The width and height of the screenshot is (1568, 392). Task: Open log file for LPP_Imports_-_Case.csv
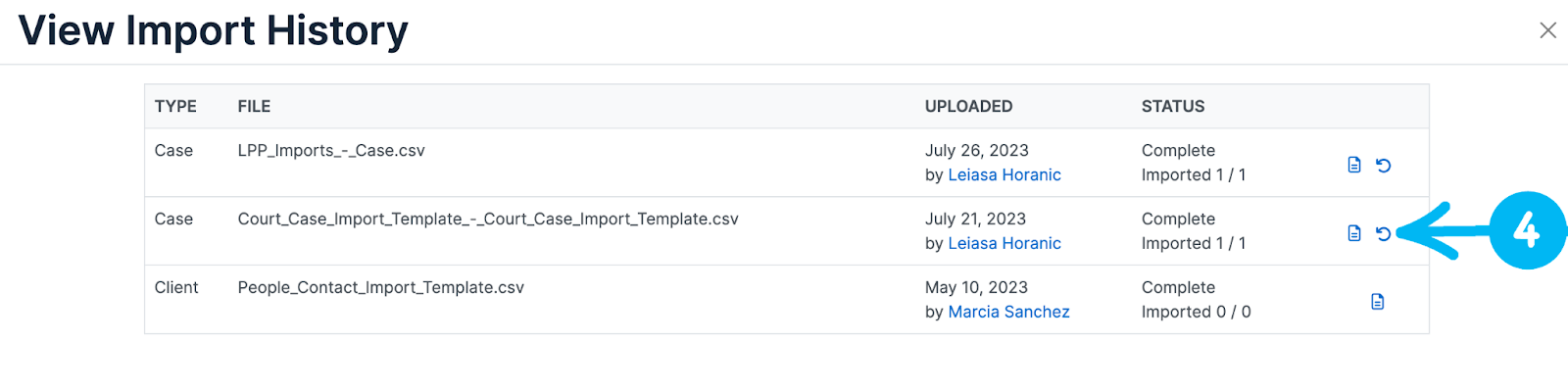pos(1354,165)
